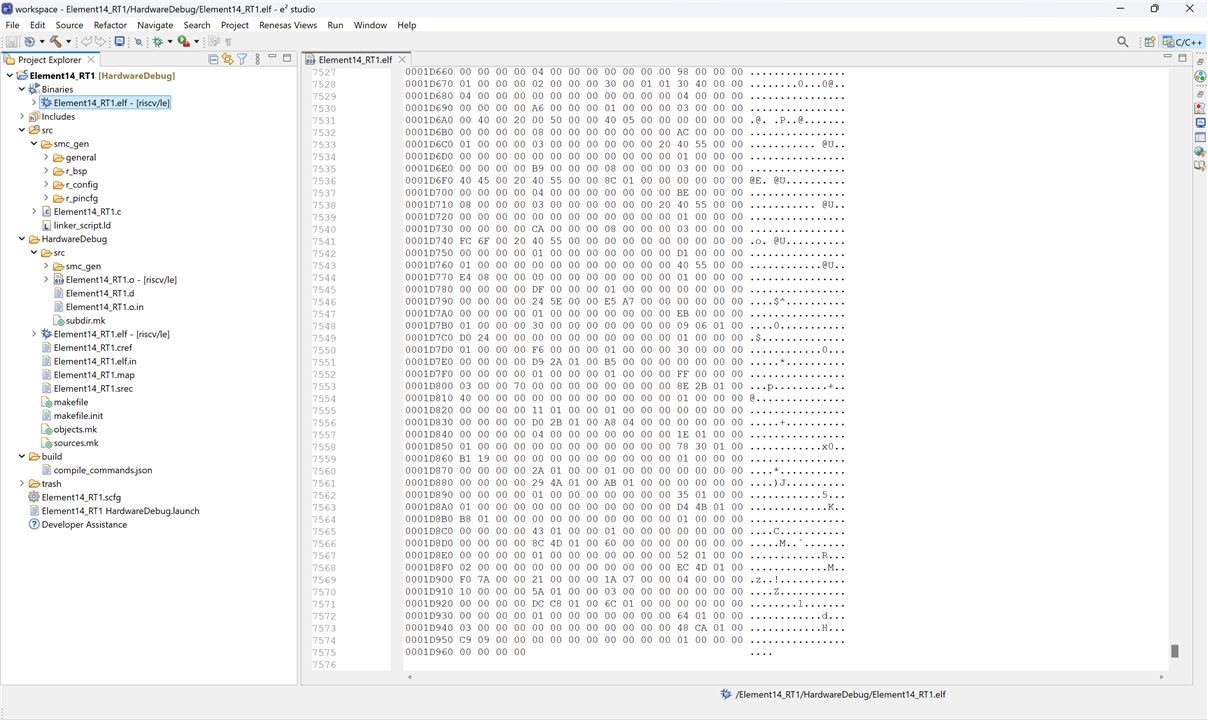Select Element14_RT1.map file

tap(93, 375)
